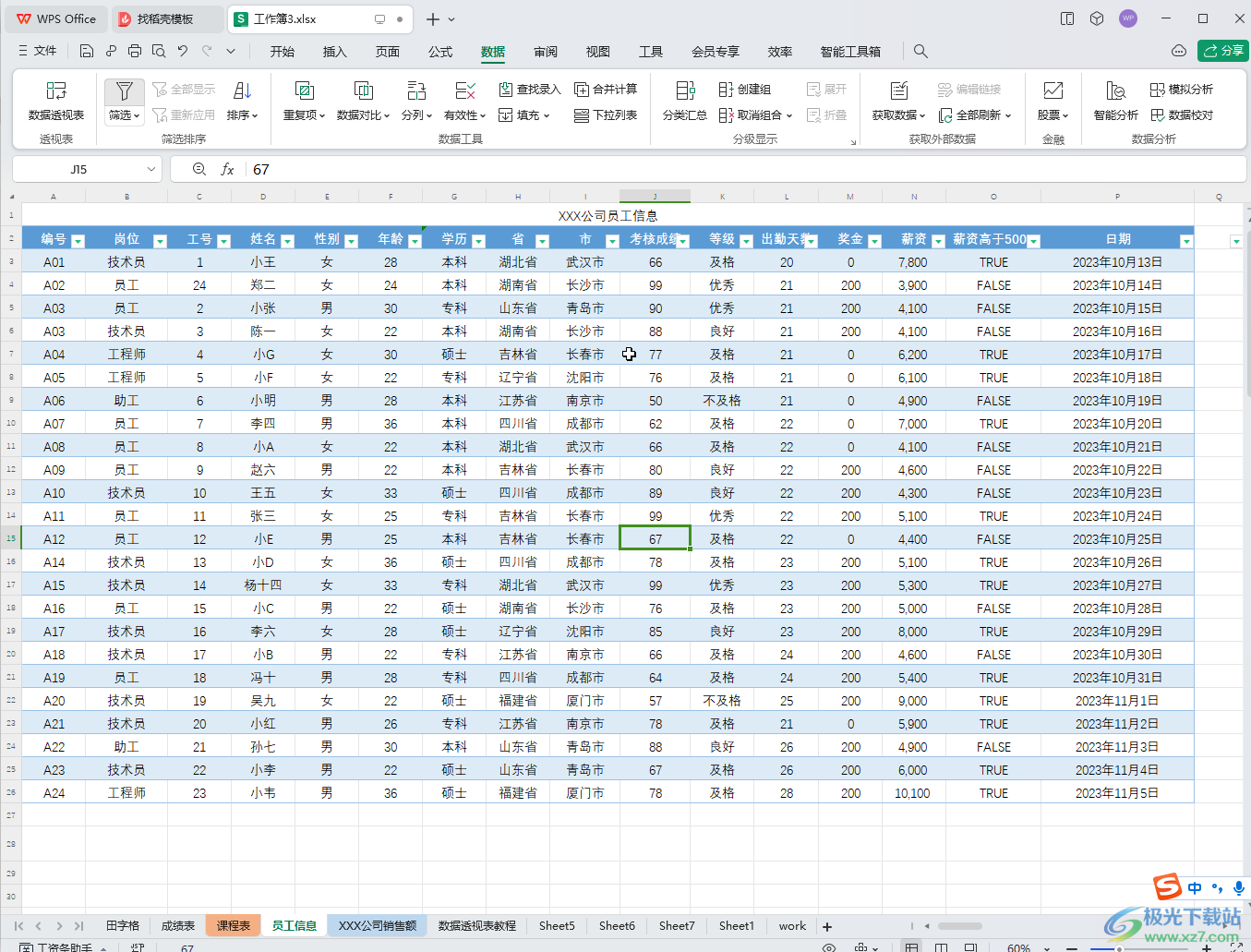Click the print preview icon

click(159, 51)
